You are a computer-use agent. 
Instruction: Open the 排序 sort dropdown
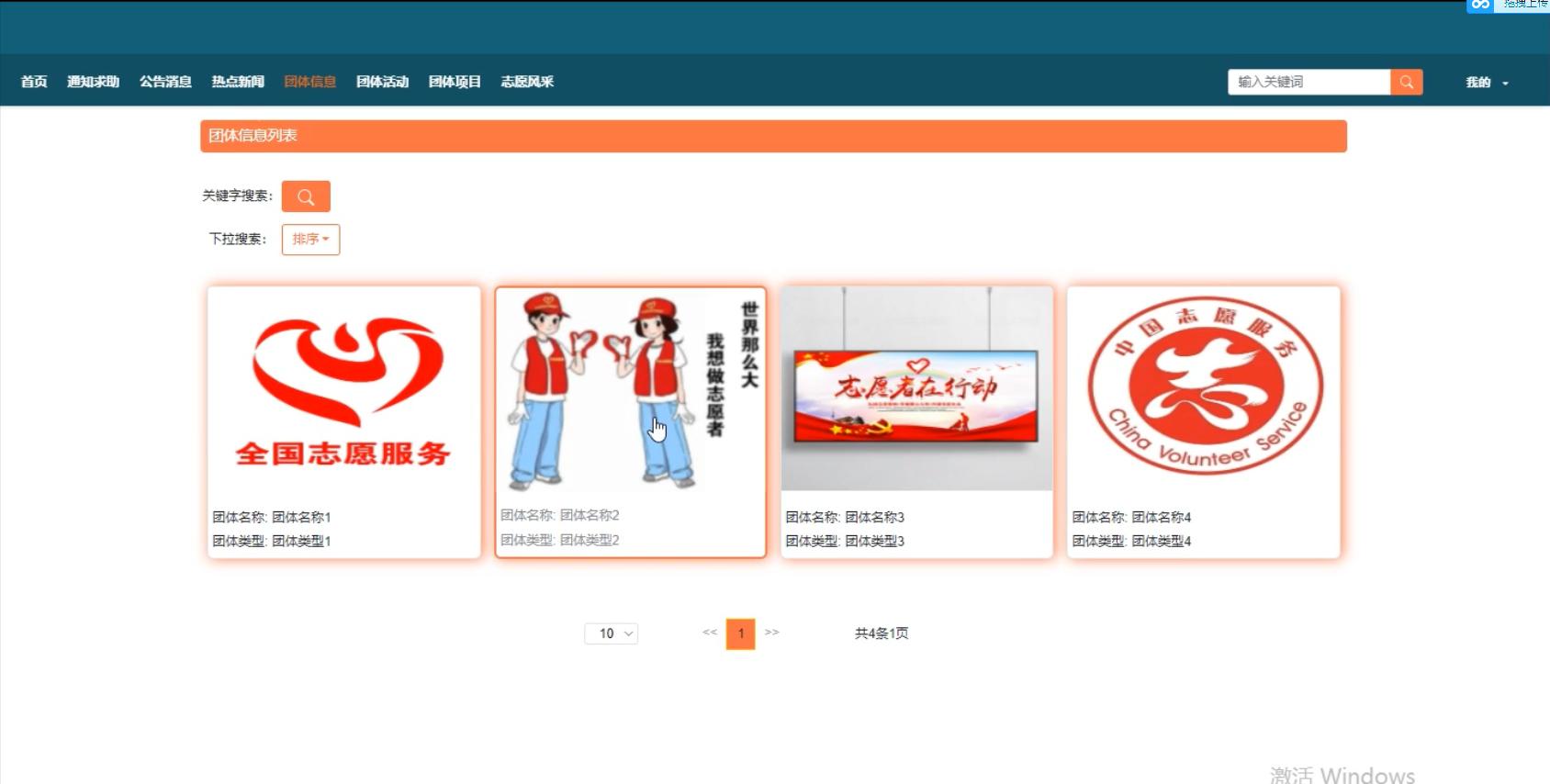pyautogui.click(x=310, y=240)
